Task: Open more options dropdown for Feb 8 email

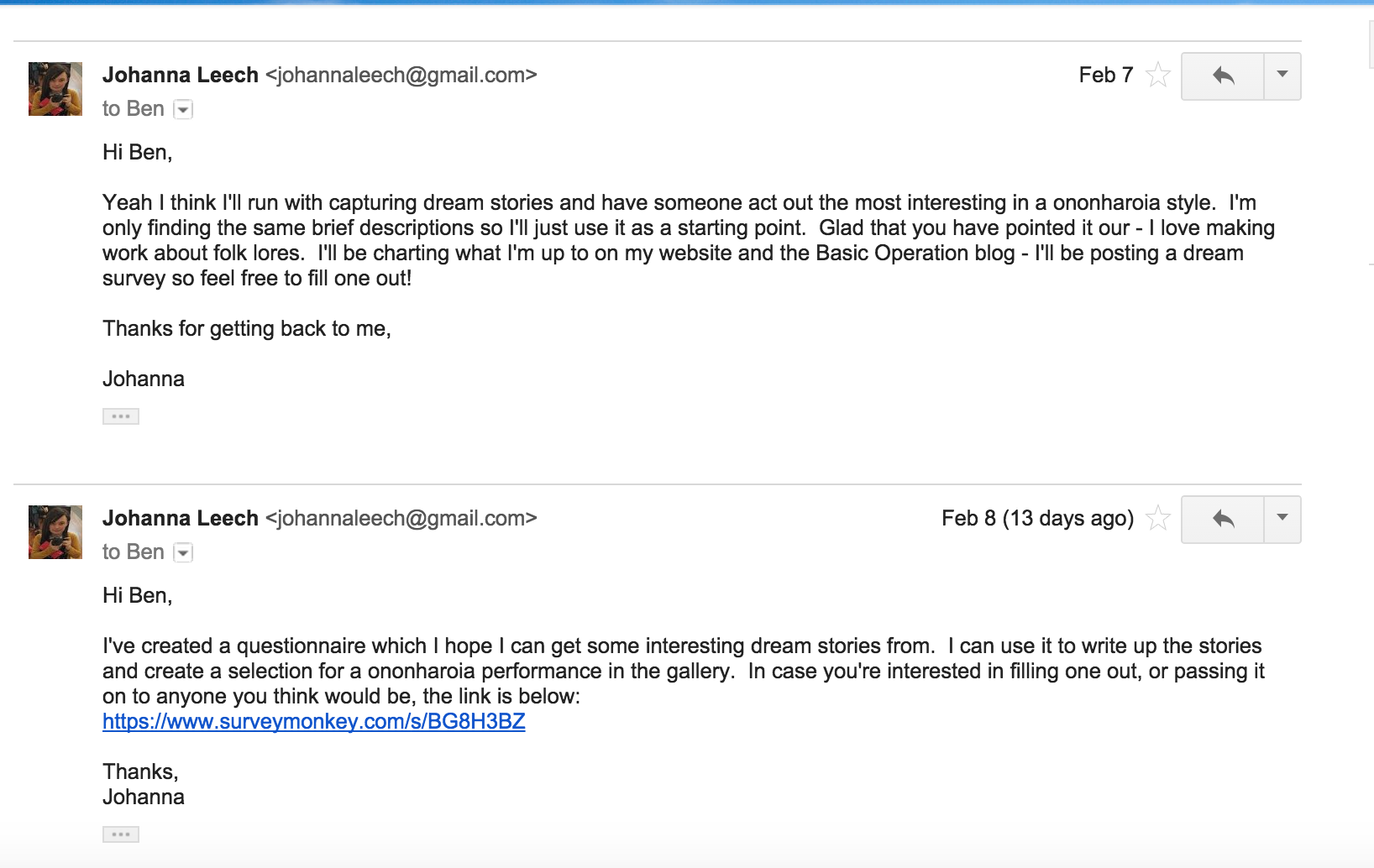Action: click(x=1282, y=520)
